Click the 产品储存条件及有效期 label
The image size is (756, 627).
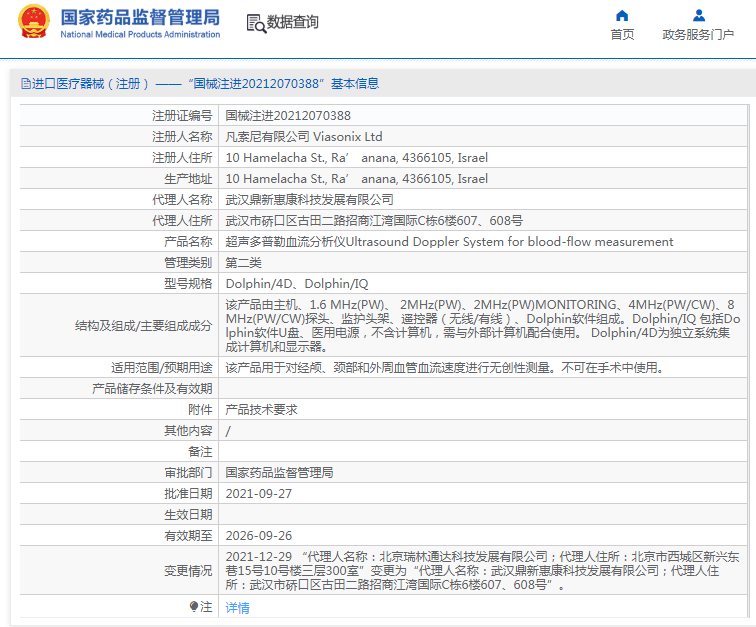coord(152,389)
